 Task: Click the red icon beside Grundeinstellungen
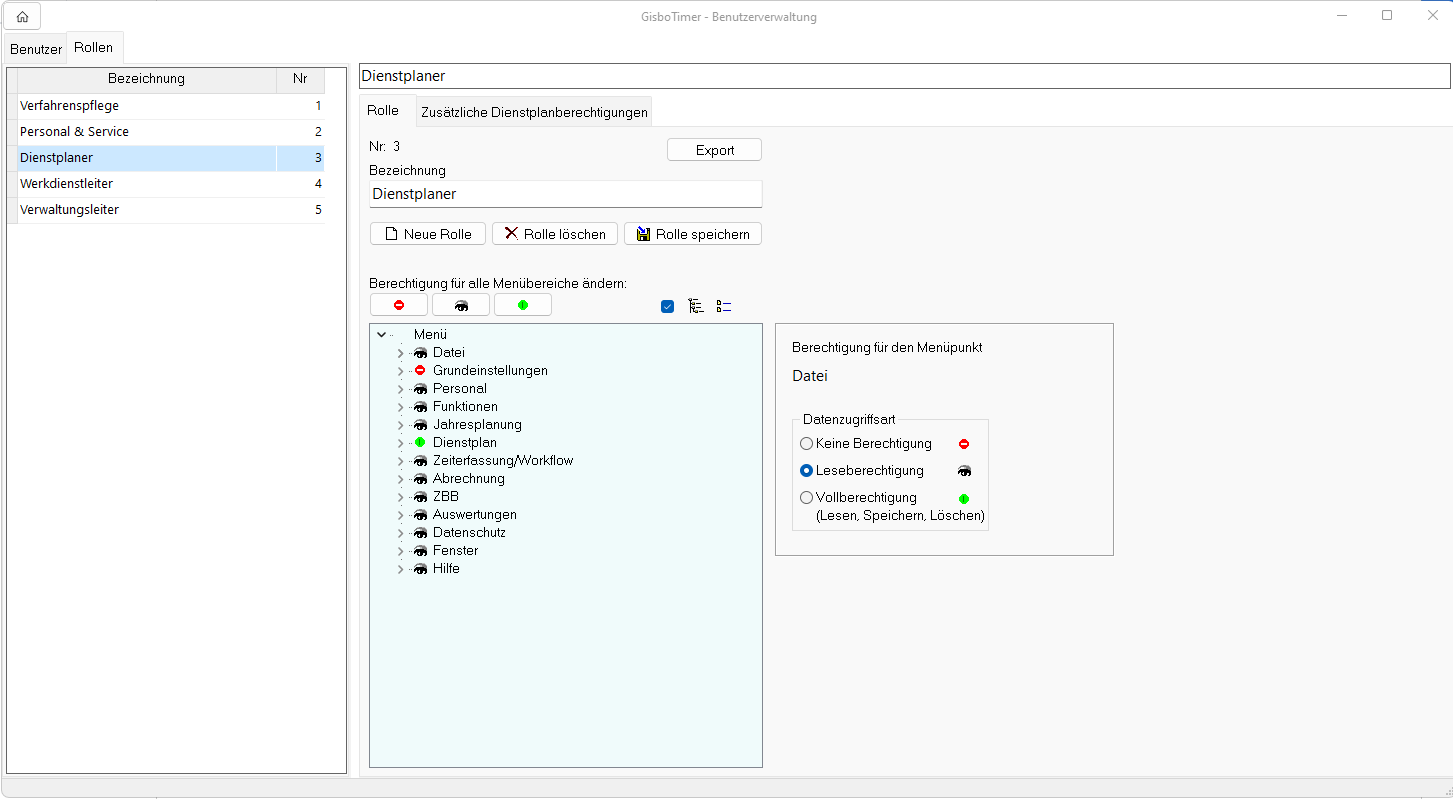tap(420, 371)
